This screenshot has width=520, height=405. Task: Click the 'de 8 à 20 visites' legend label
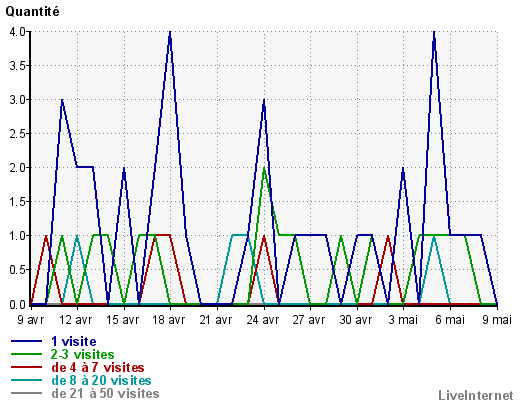[x=101, y=380]
